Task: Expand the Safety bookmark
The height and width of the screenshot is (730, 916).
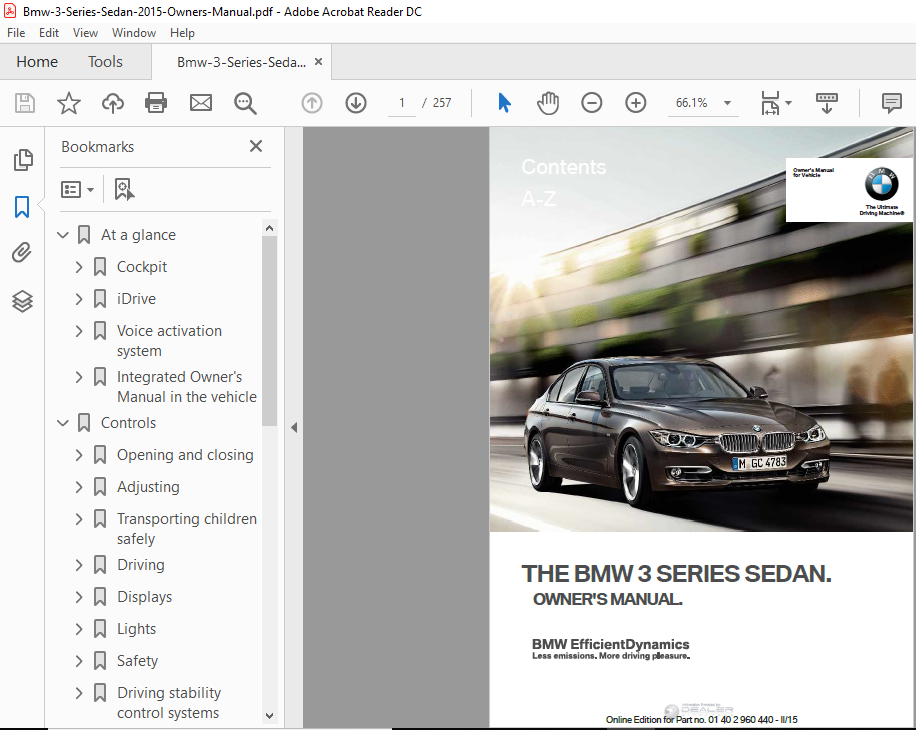Action: click(x=79, y=661)
